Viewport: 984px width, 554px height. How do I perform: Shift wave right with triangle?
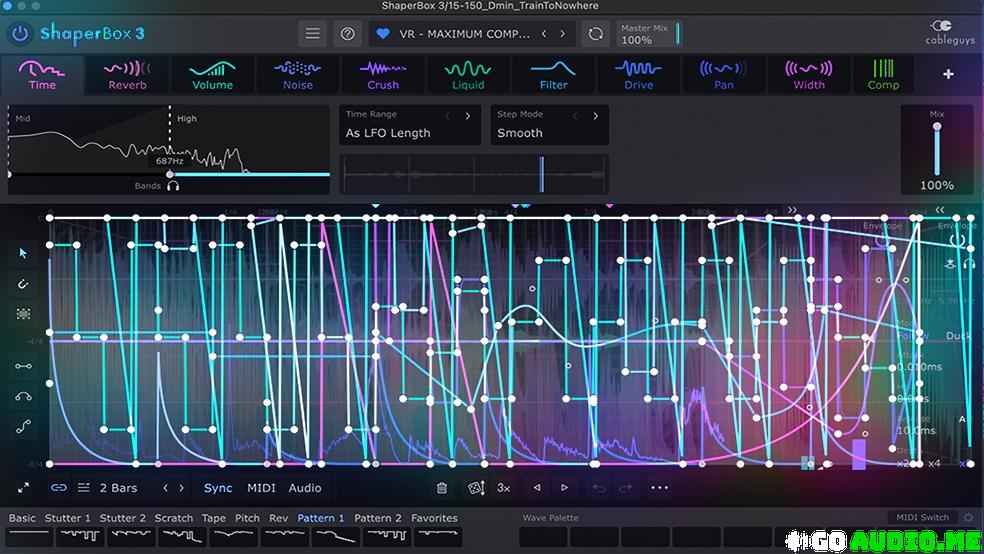564,487
